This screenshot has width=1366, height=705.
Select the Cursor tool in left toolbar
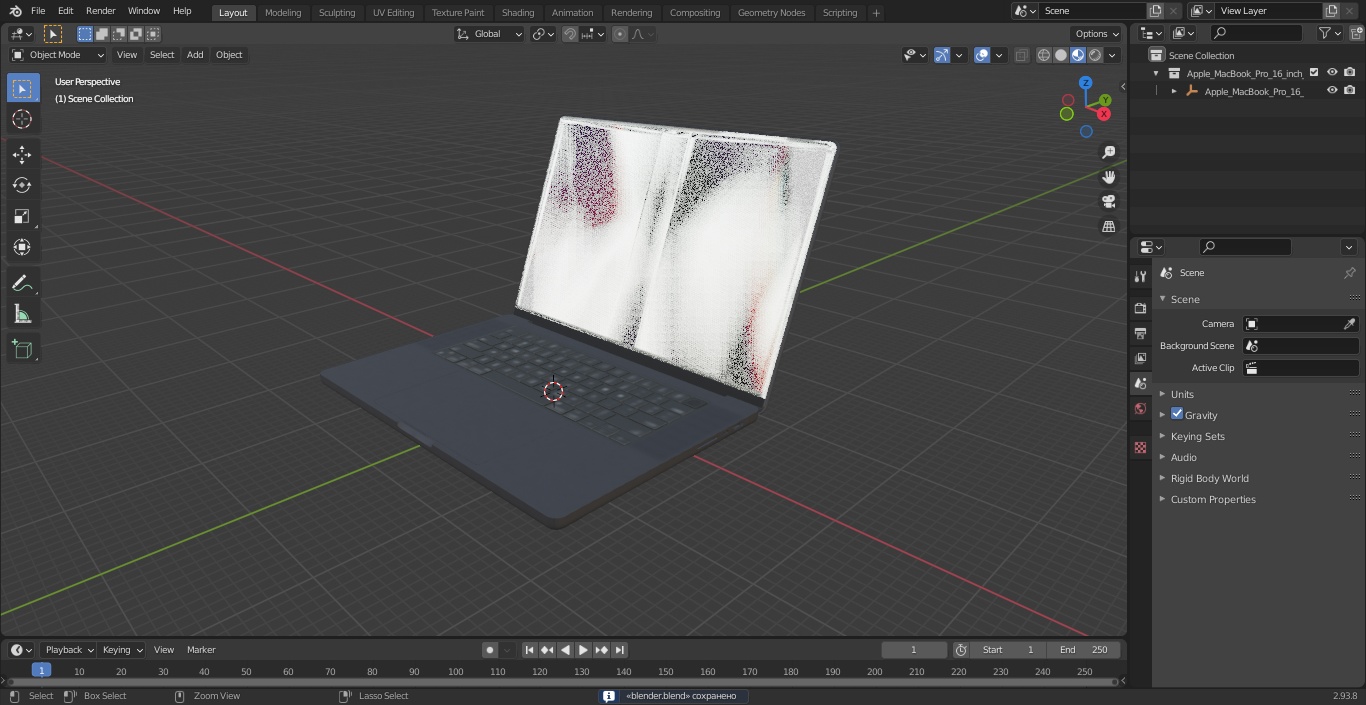click(22, 119)
